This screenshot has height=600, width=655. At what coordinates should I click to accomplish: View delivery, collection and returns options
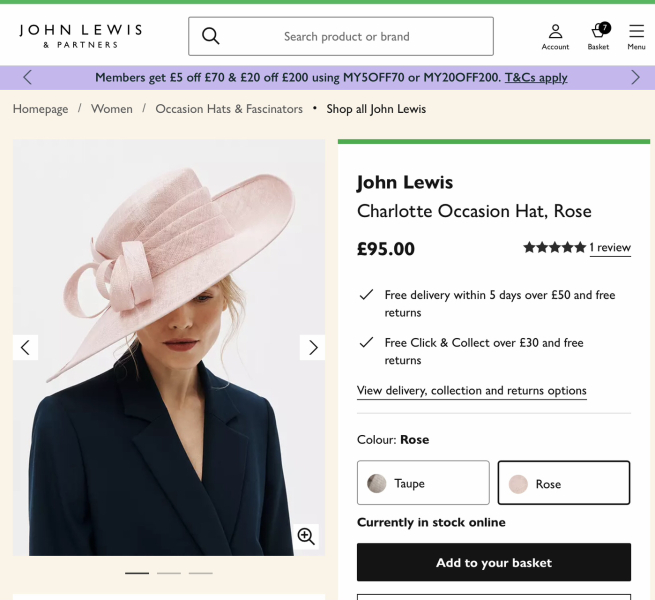[472, 391]
